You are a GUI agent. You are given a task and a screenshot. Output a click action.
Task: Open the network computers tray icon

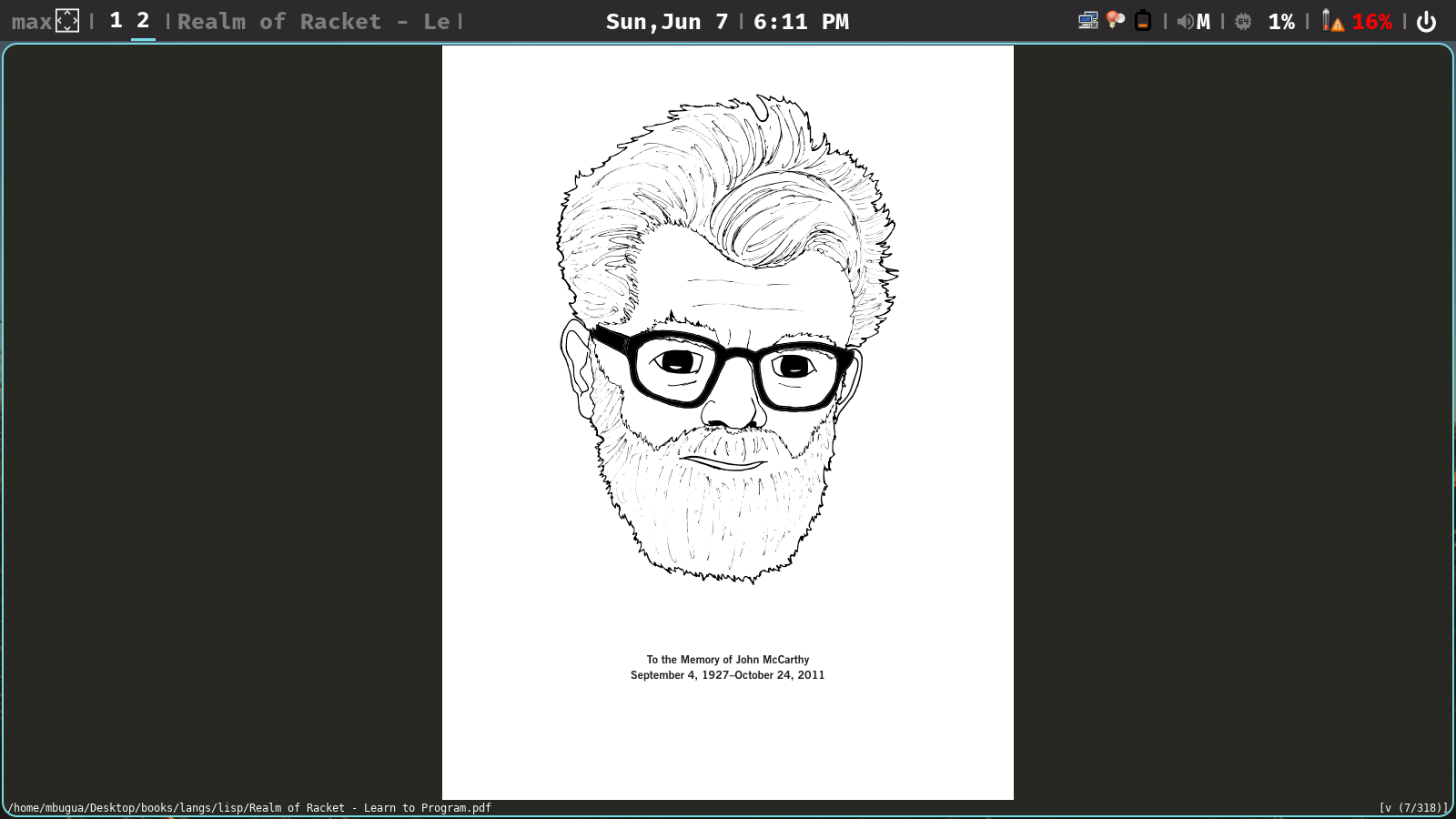pyautogui.click(x=1088, y=20)
